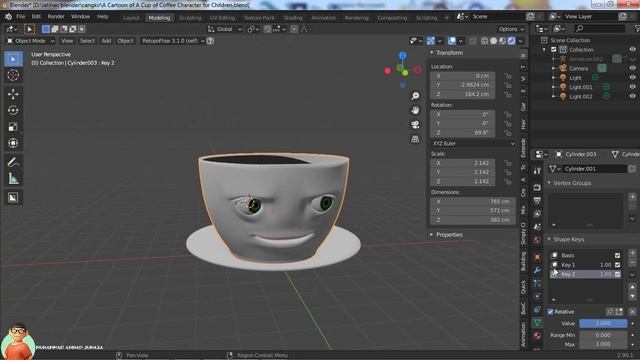Switch to solid viewport shading
The width and height of the screenshot is (640, 360).
493,41
